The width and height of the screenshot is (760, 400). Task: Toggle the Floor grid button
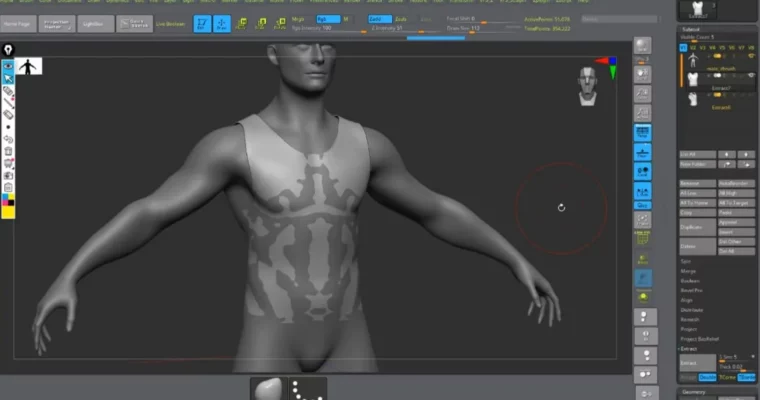click(x=643, y=152)
